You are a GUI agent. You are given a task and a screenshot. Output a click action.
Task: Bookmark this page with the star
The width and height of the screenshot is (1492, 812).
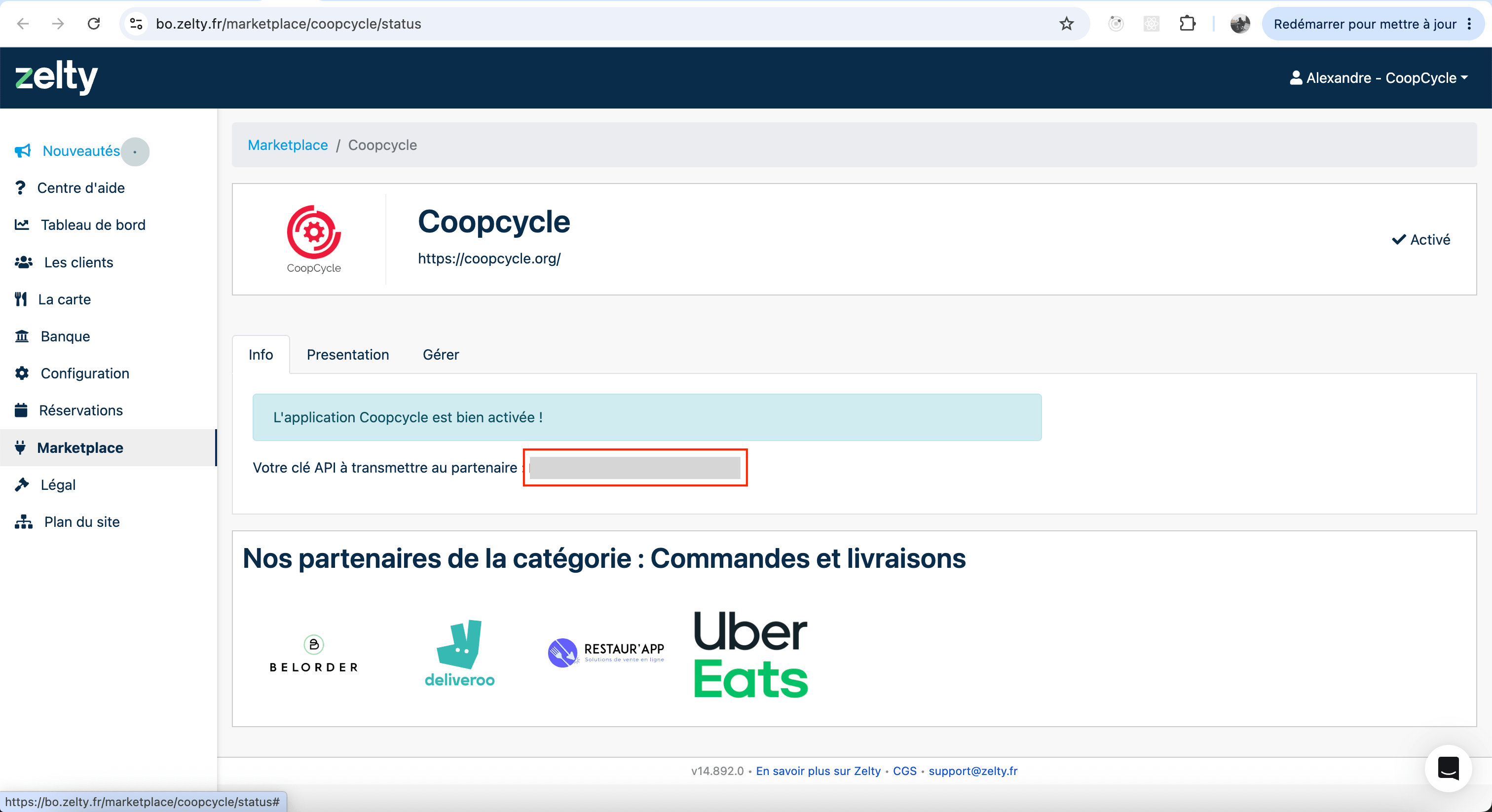[x=1066, y=24]
